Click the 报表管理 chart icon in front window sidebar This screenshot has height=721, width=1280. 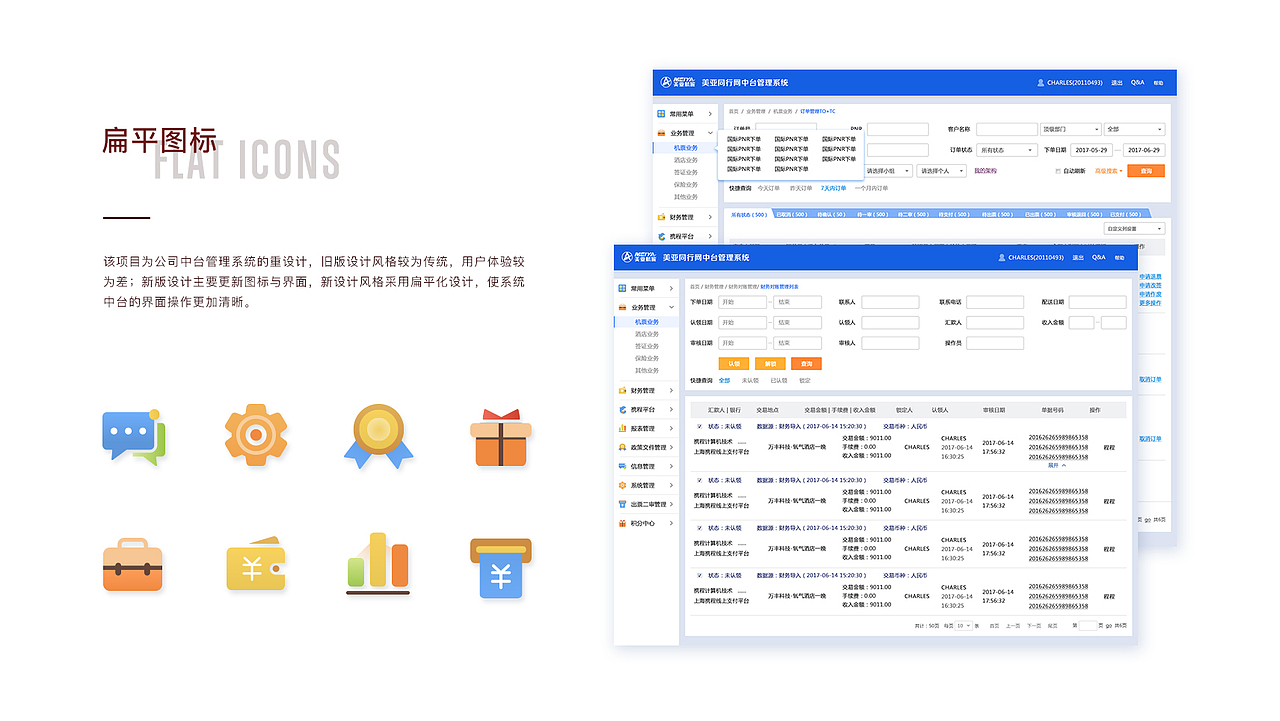click(623, 428)
